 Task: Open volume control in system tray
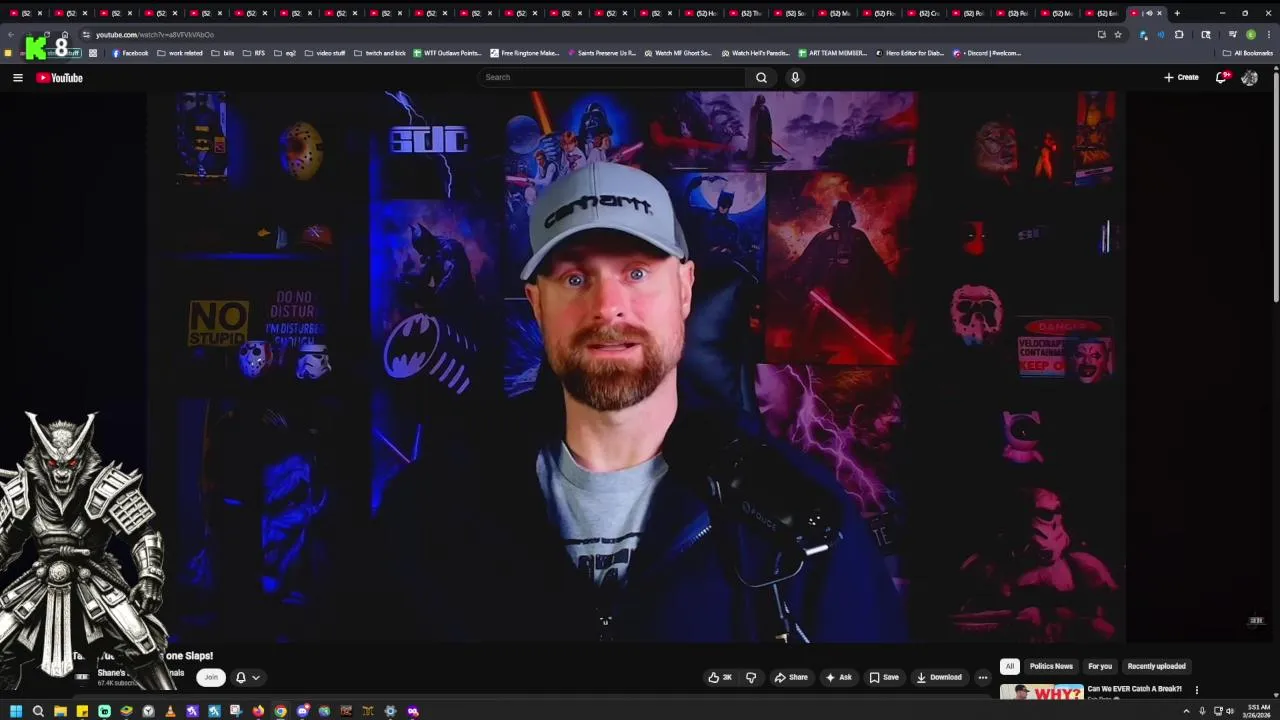[1228, 711]
